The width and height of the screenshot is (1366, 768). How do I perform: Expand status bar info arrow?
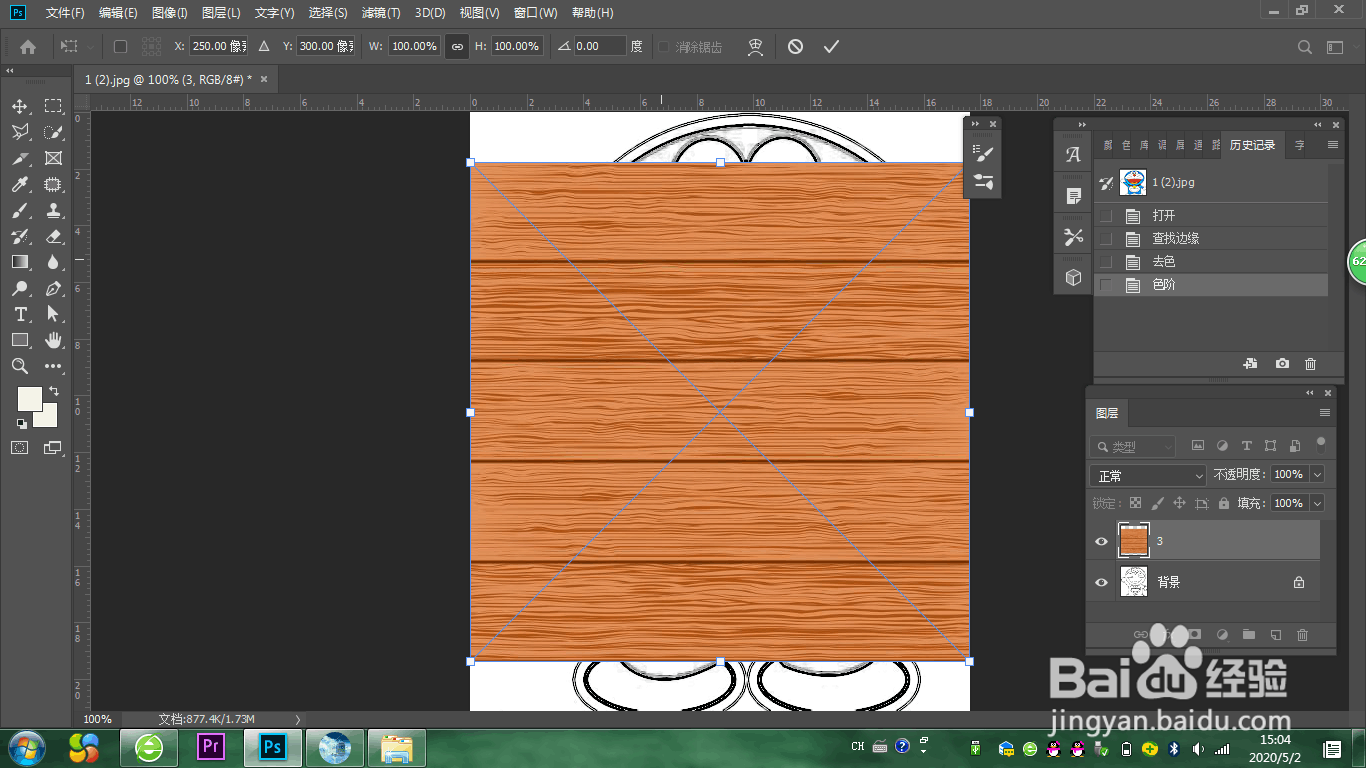coord(297,719)
